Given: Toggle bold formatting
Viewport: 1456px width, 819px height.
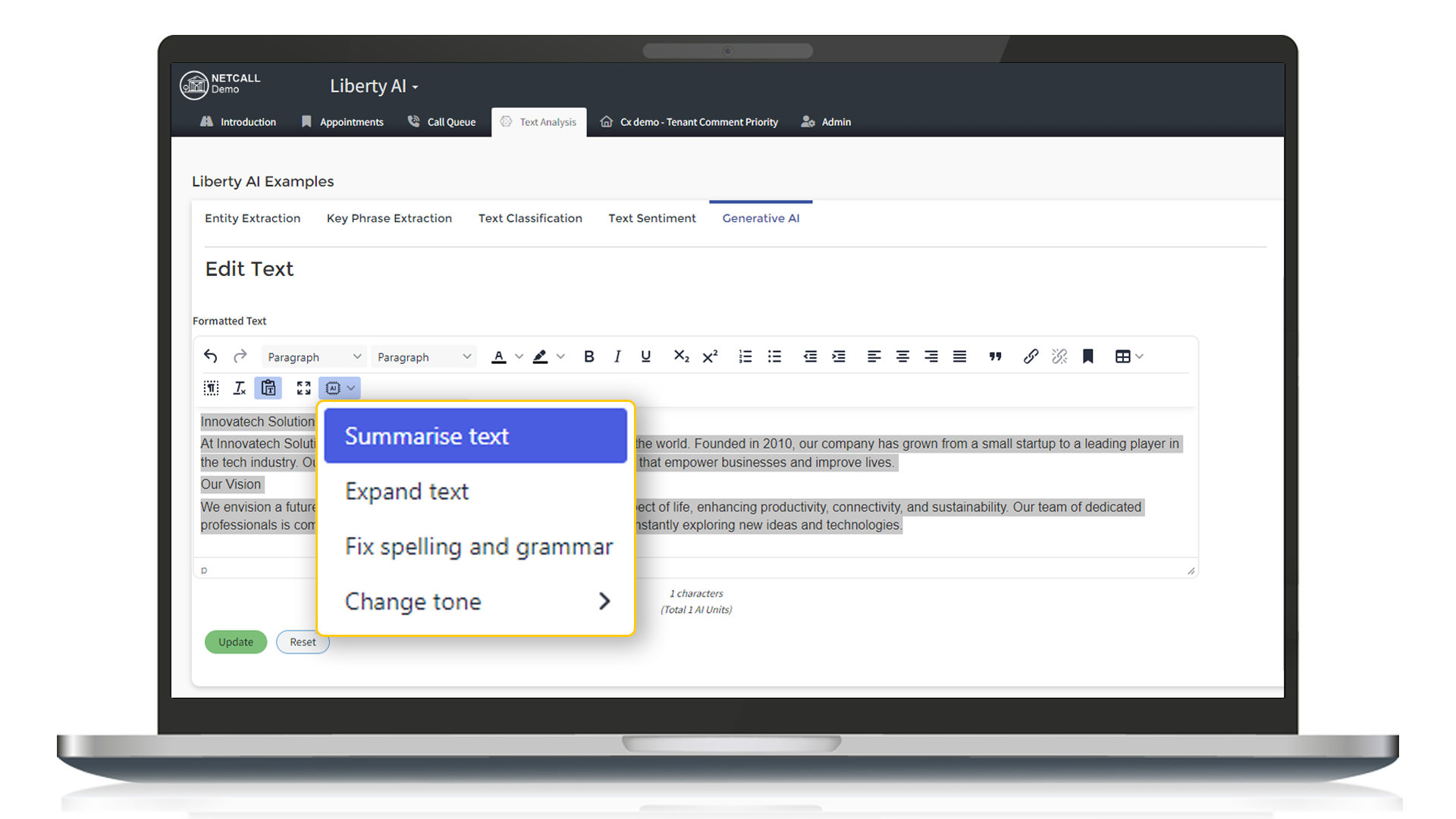Looking at the screenshot, I should click(588, 356).
